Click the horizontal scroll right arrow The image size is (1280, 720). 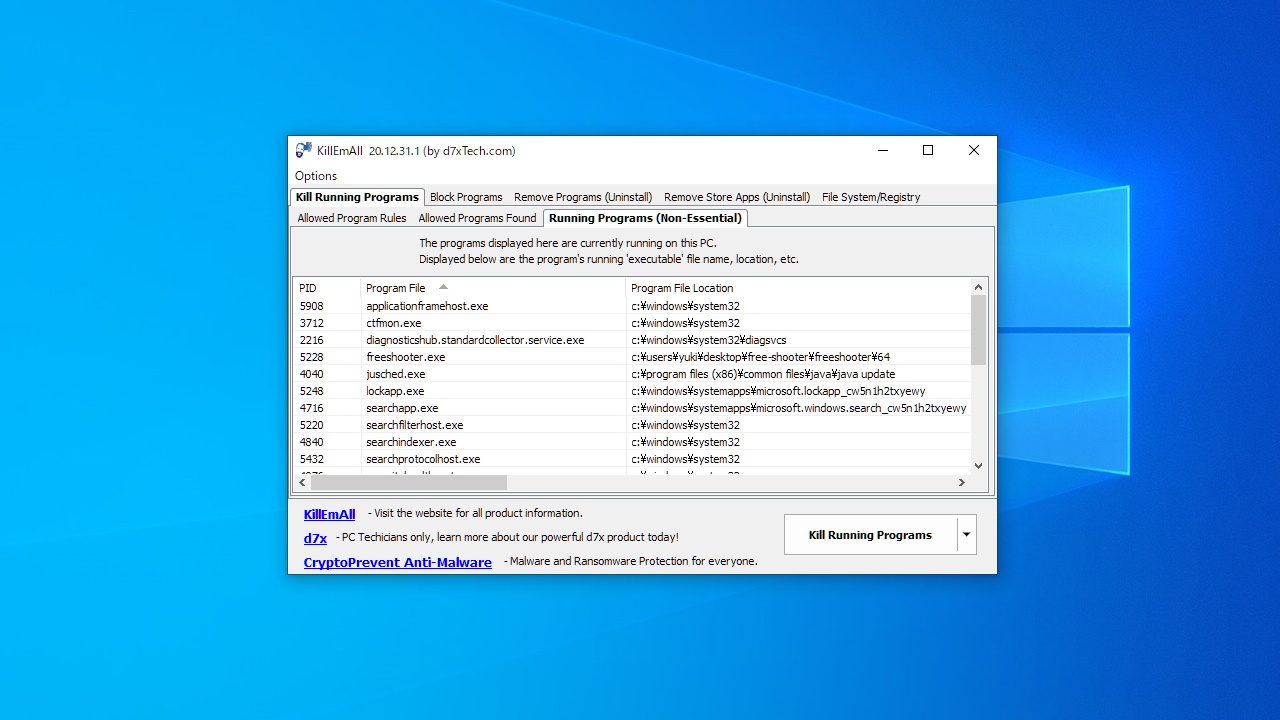click(962, 482)
